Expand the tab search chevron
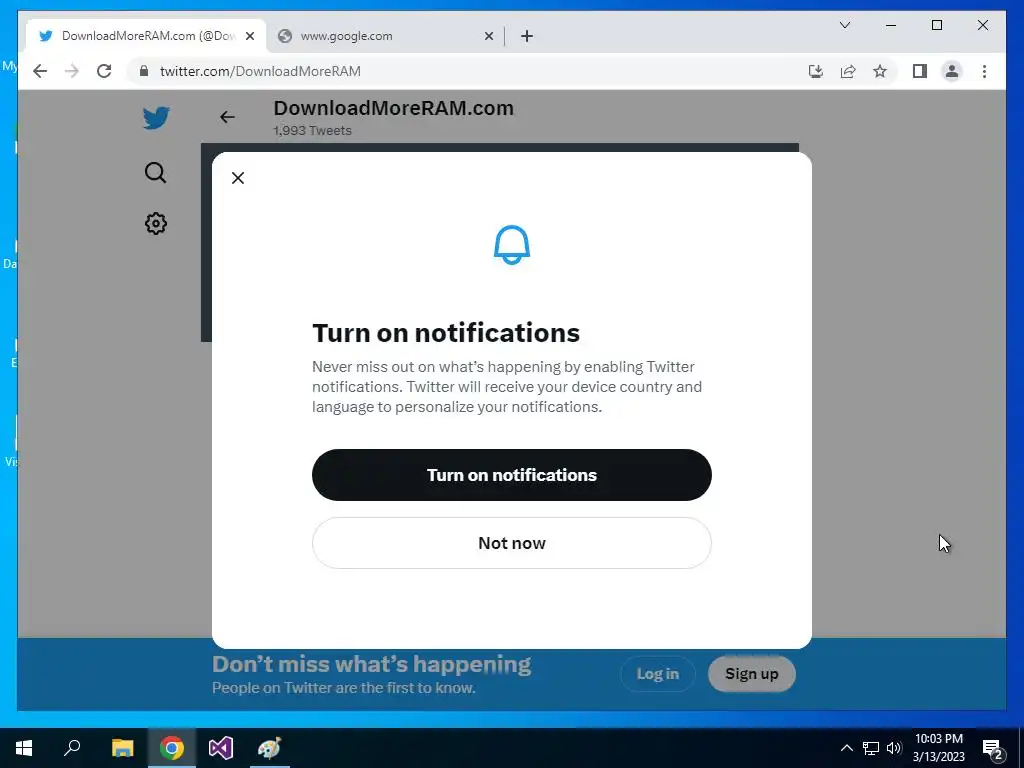This screenshot has width=1024, height=768. pos(844,25)
